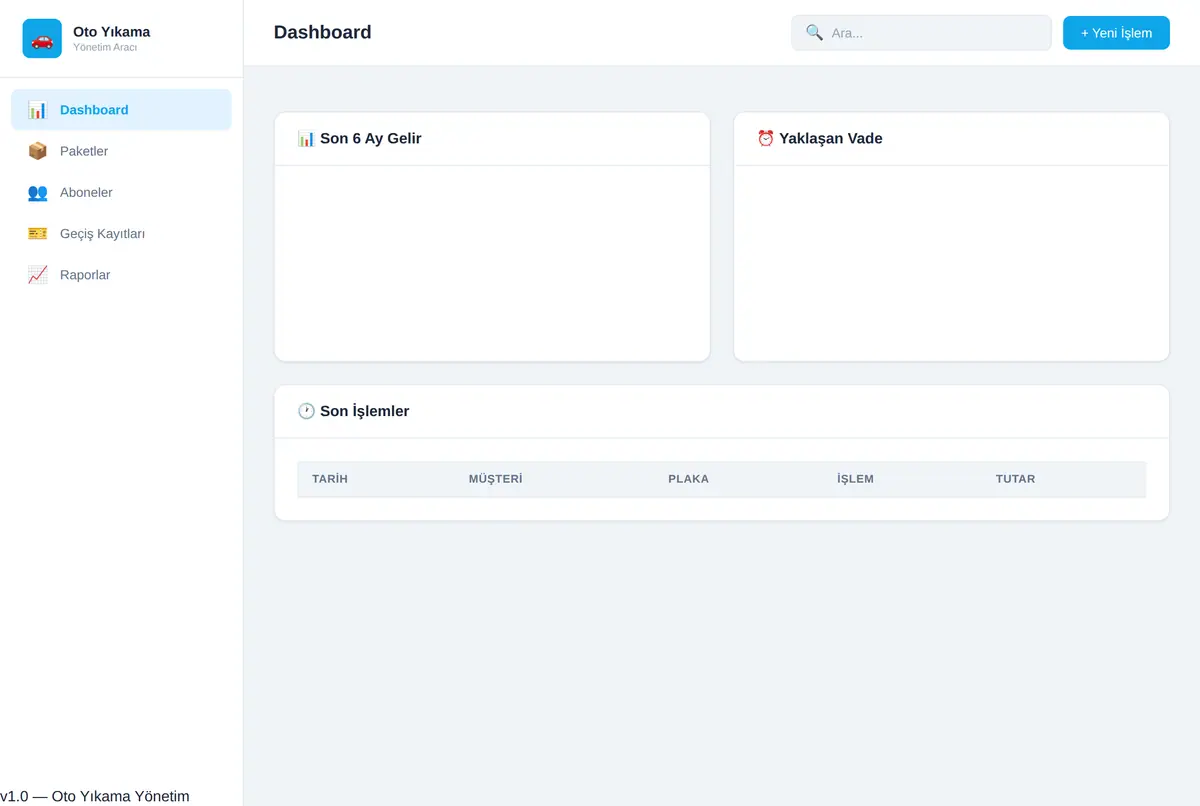This screenshot has height=806, width=1200.
Task: Click the MÜŞTERİ column header
Action: pos(496,479)
